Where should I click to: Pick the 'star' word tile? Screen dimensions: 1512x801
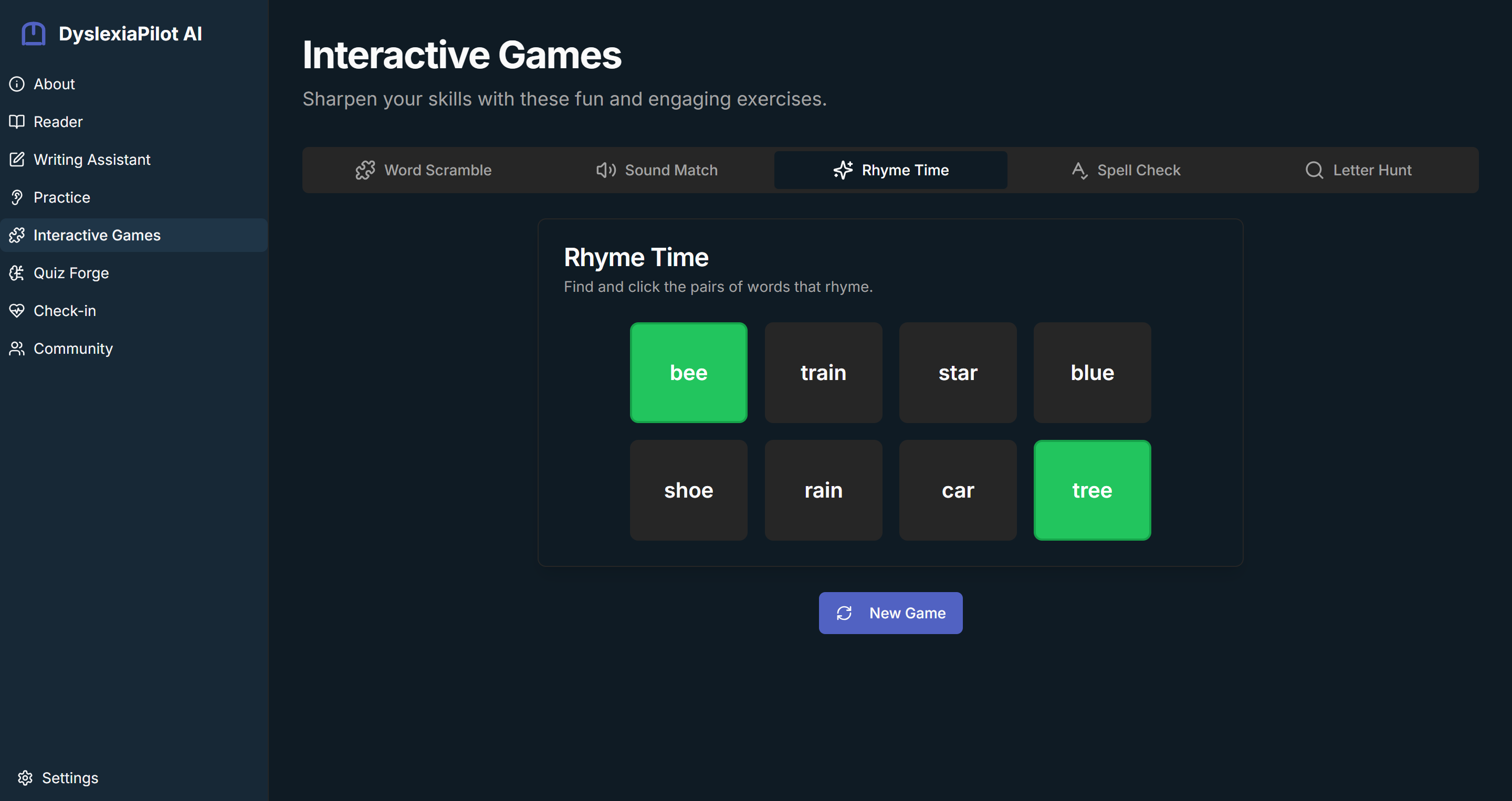pyautogui.click(x=957, y=373)
